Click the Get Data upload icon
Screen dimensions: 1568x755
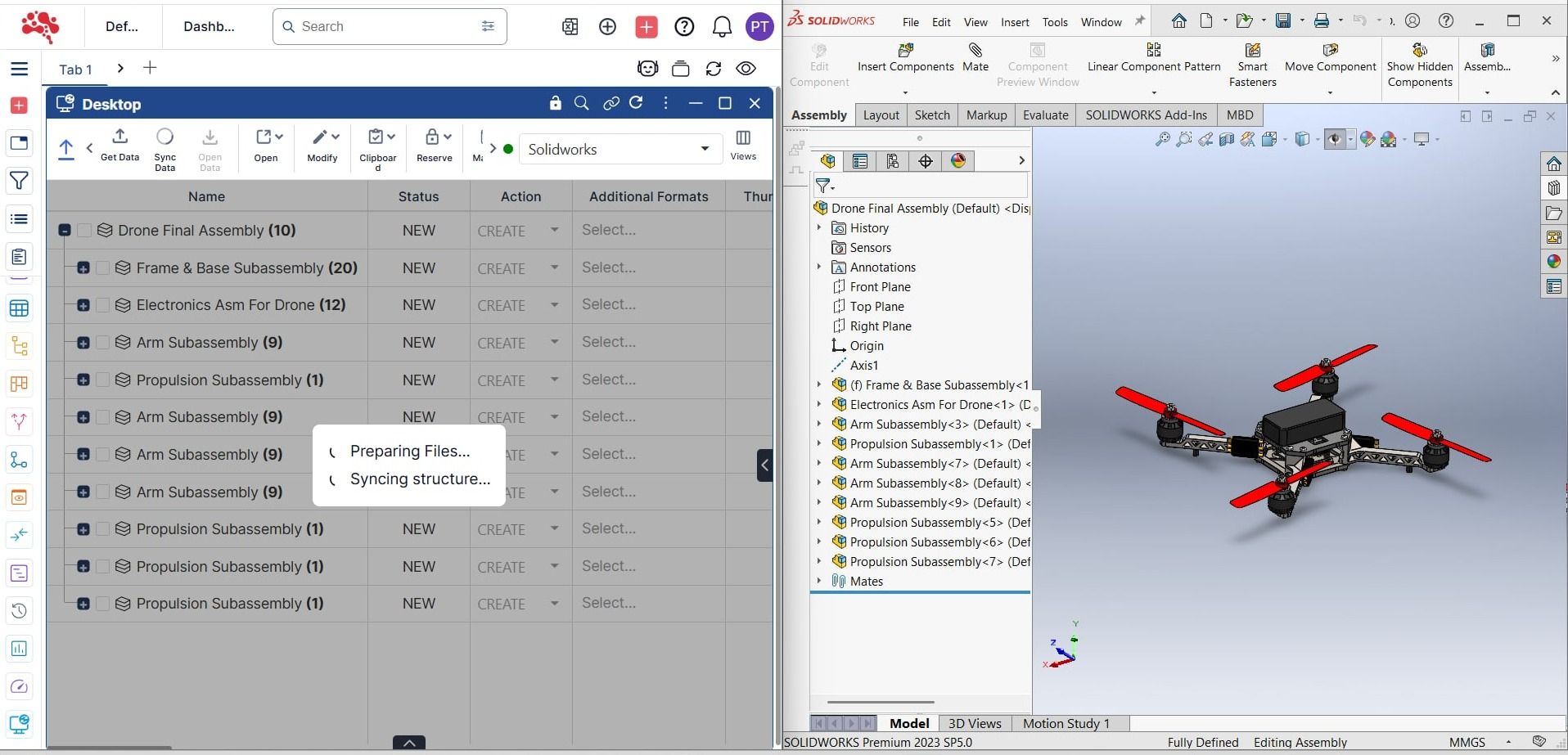[119, 137]
